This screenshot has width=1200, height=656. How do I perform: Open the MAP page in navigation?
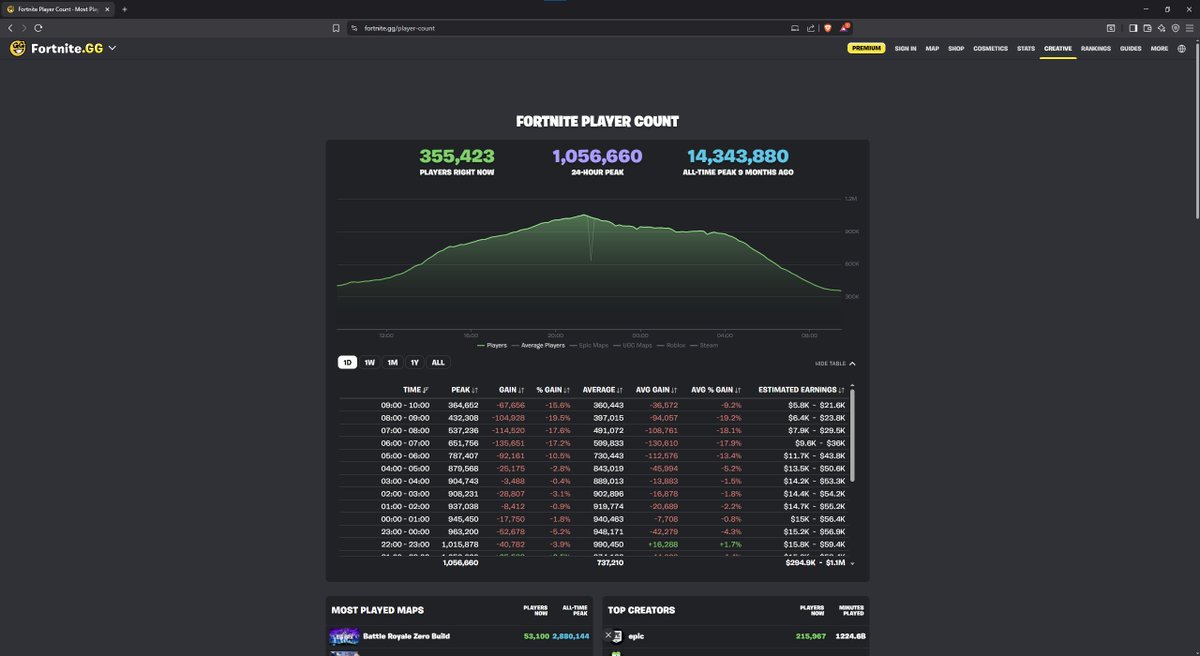[932, 48]
